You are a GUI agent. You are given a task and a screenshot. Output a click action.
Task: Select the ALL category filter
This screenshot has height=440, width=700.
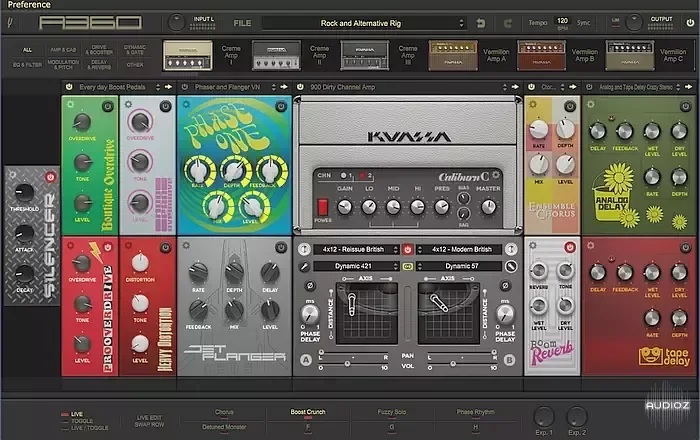pos(27,50)
